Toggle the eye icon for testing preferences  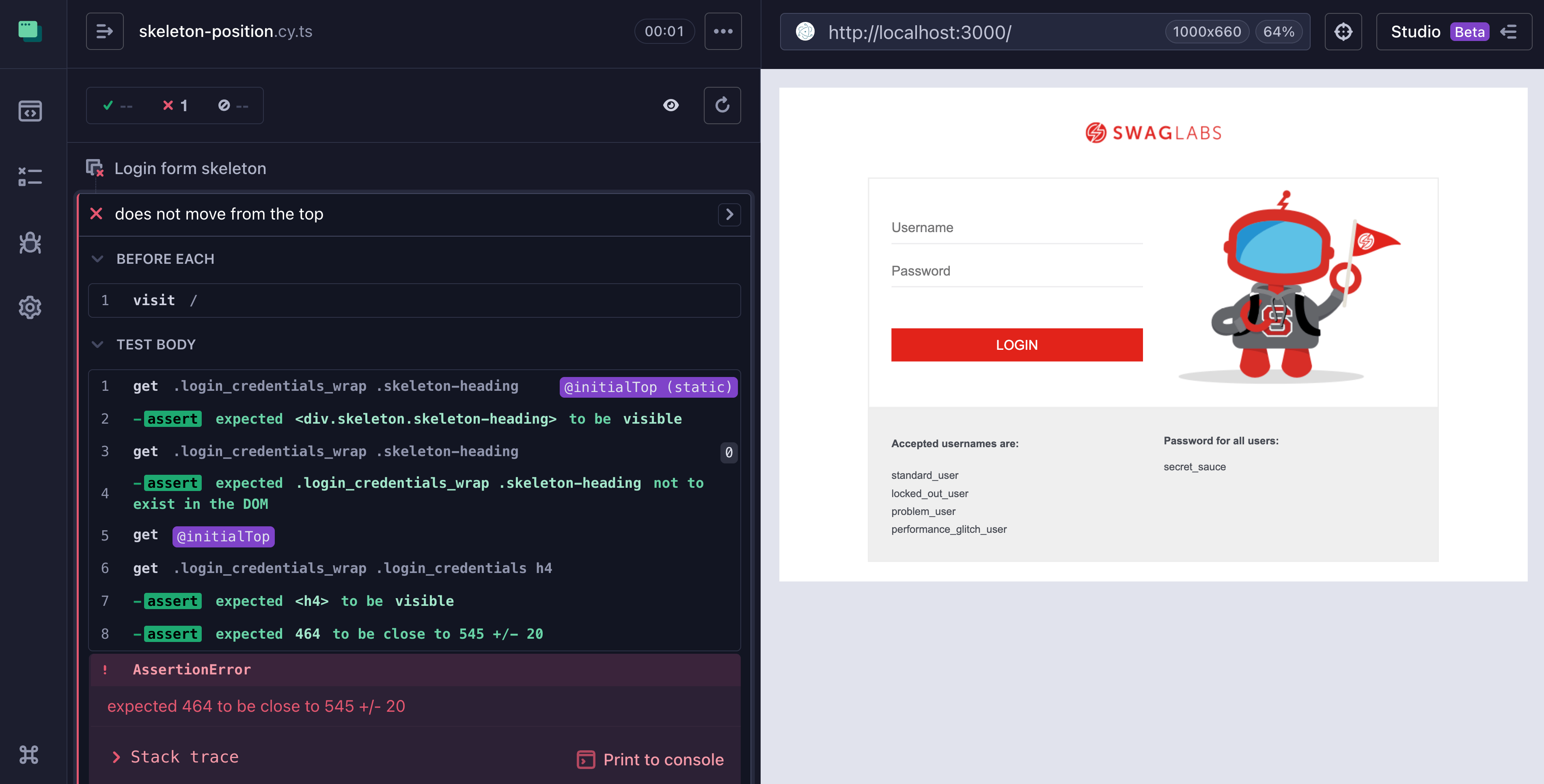[x=671, y=106]
